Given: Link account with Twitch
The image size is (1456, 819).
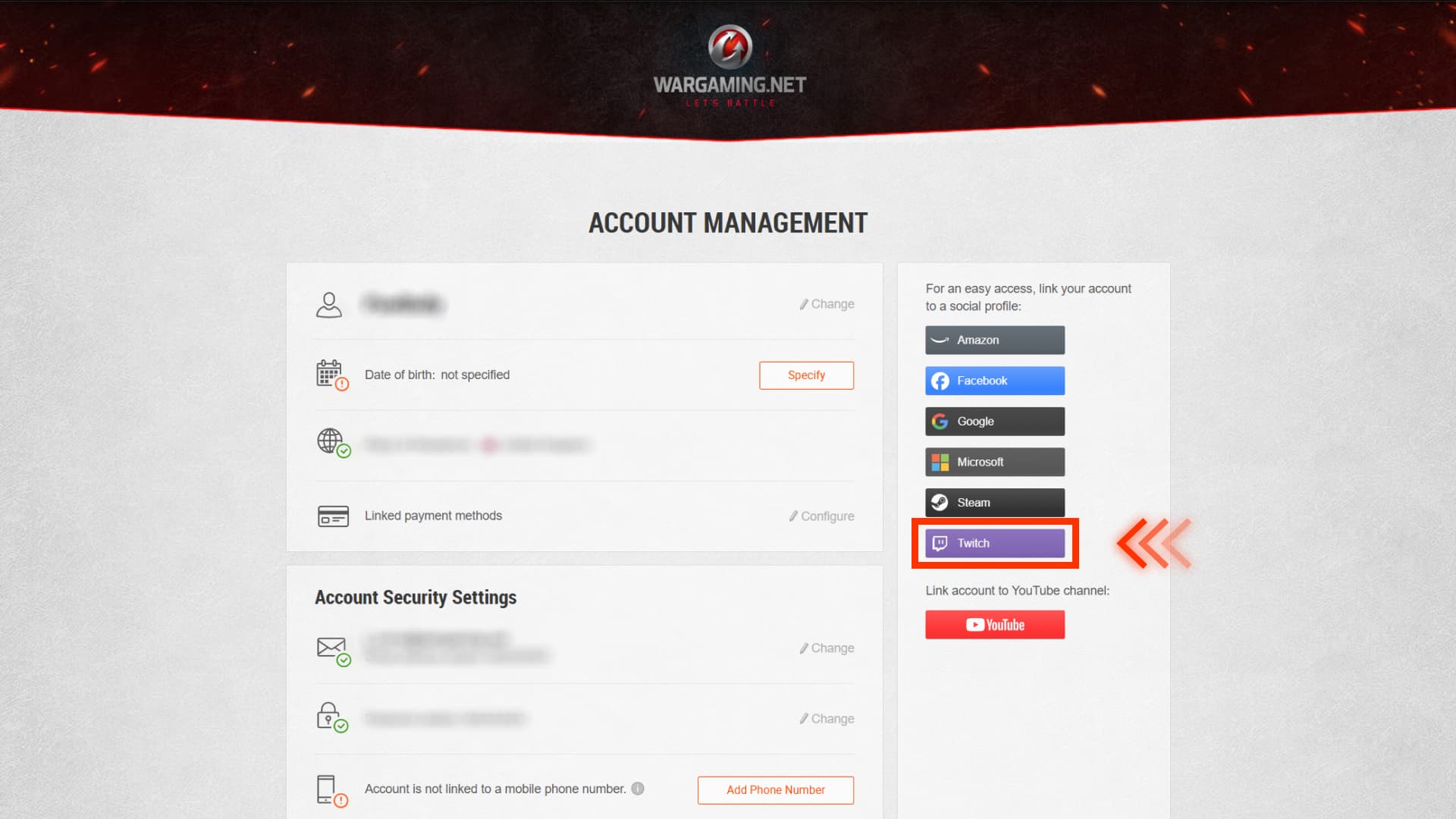Looking at the screenshot, I should pyautogui.click(x=995, y=544).
